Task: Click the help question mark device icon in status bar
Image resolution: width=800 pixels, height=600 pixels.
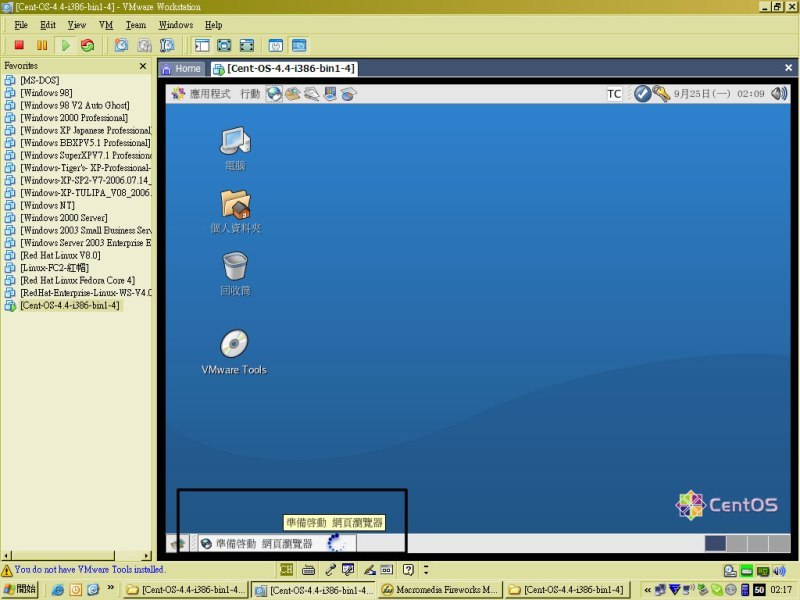Action: point(408,570)
